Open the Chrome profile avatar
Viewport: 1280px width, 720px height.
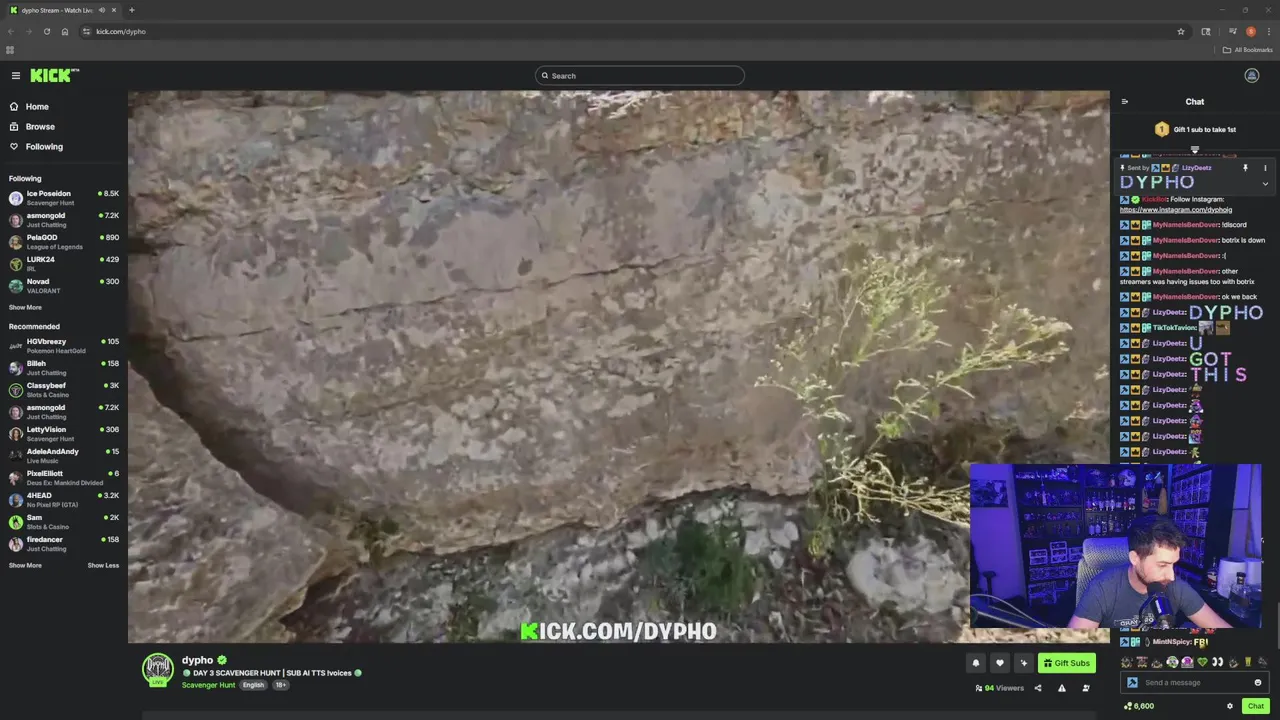point(1250,31)
